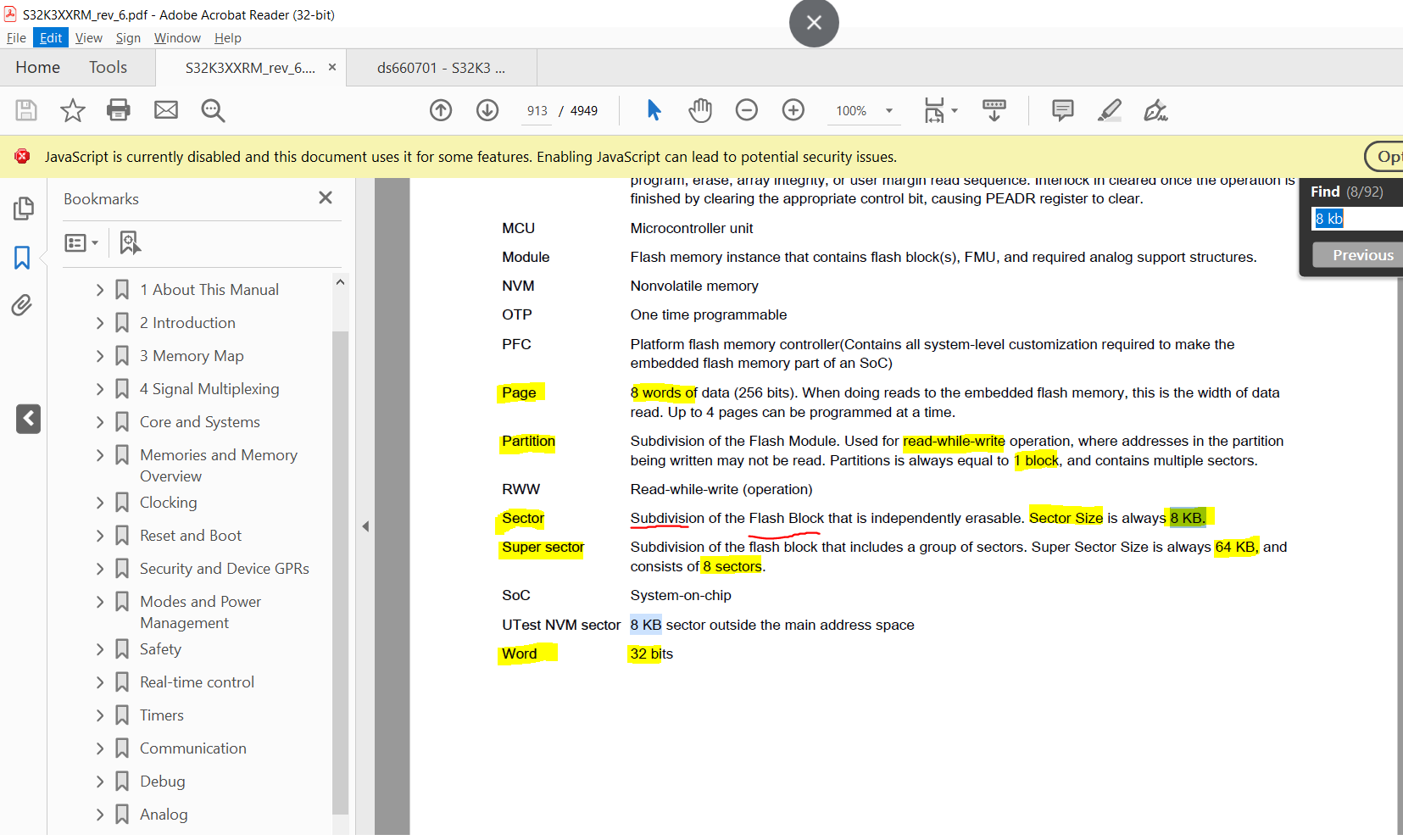Print the document via the printer icon
The width and height of the screenshot is (1403, 840).
pos(119,110)
